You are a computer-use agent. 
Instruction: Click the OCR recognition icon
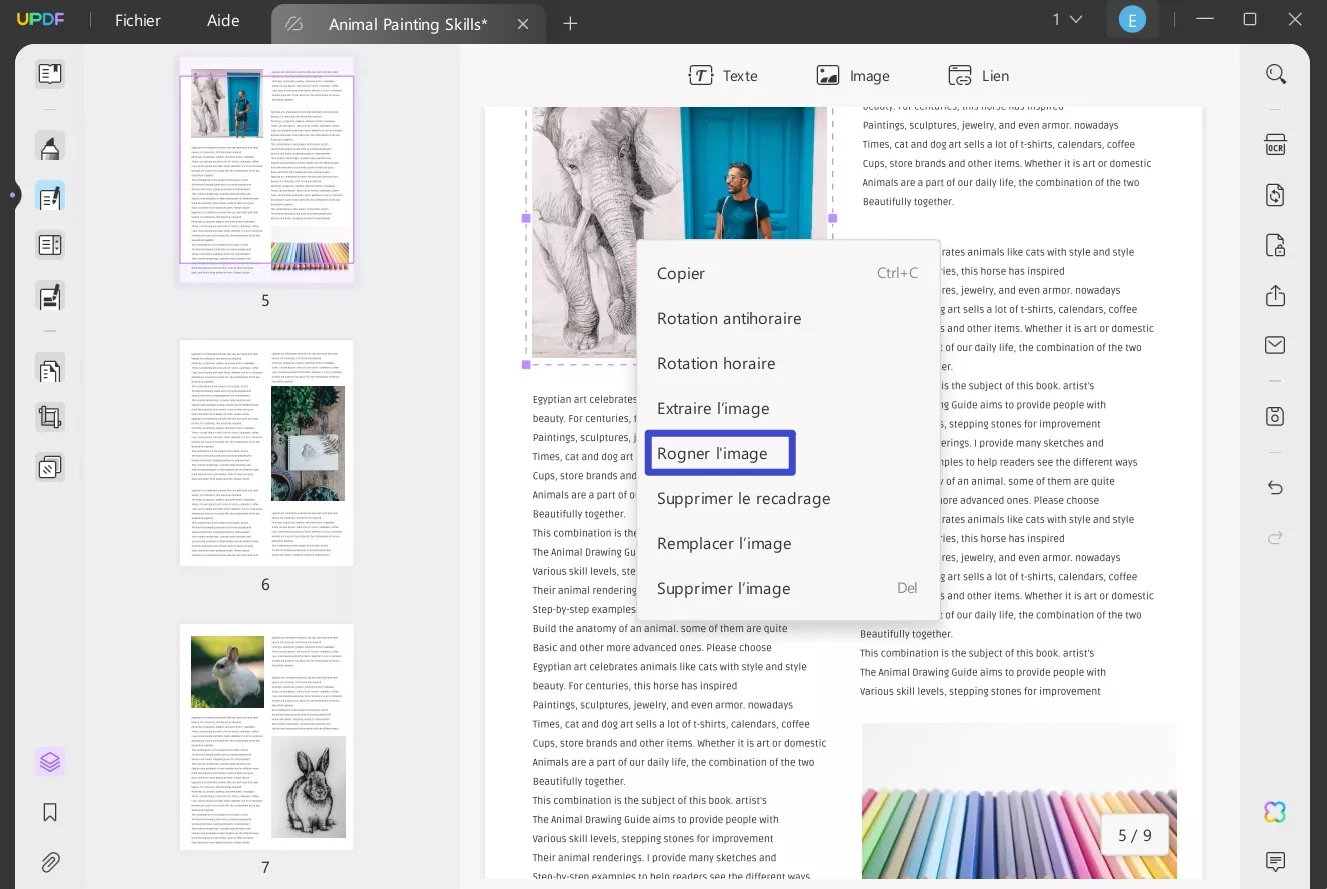click(1275, 145)
